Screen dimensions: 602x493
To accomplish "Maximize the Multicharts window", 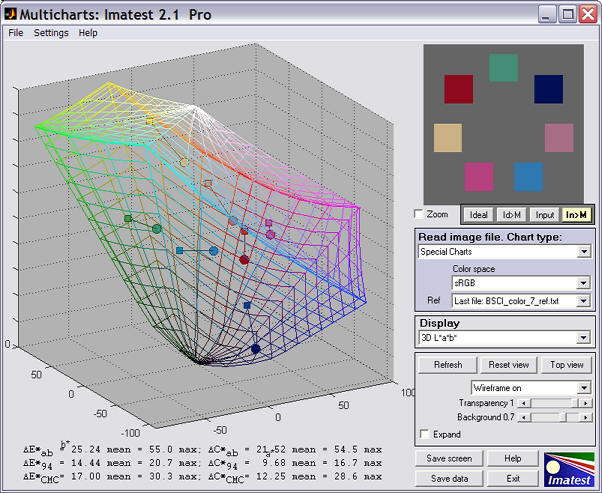I will click(567, 15).
